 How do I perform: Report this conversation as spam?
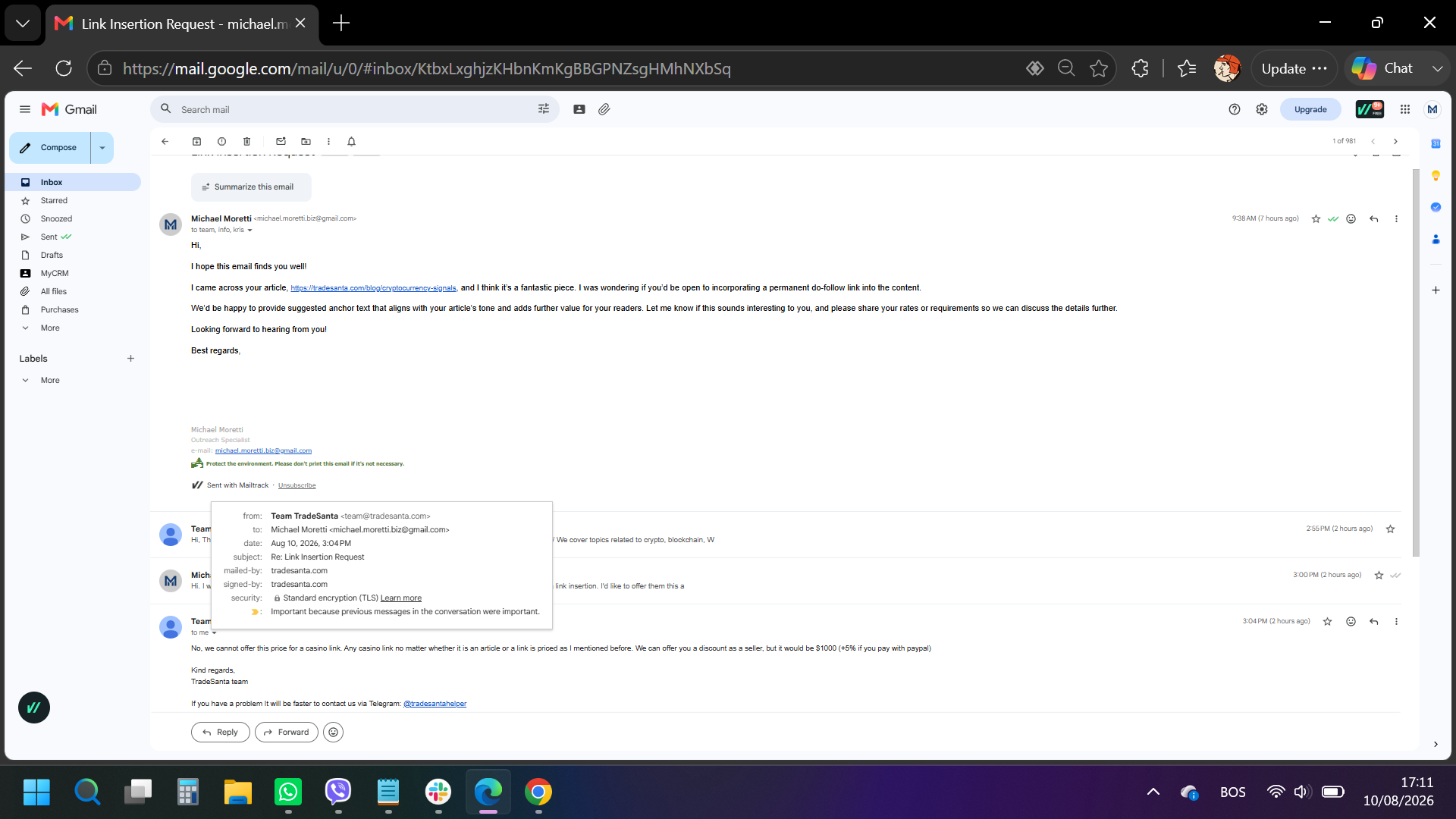(221, 141)
